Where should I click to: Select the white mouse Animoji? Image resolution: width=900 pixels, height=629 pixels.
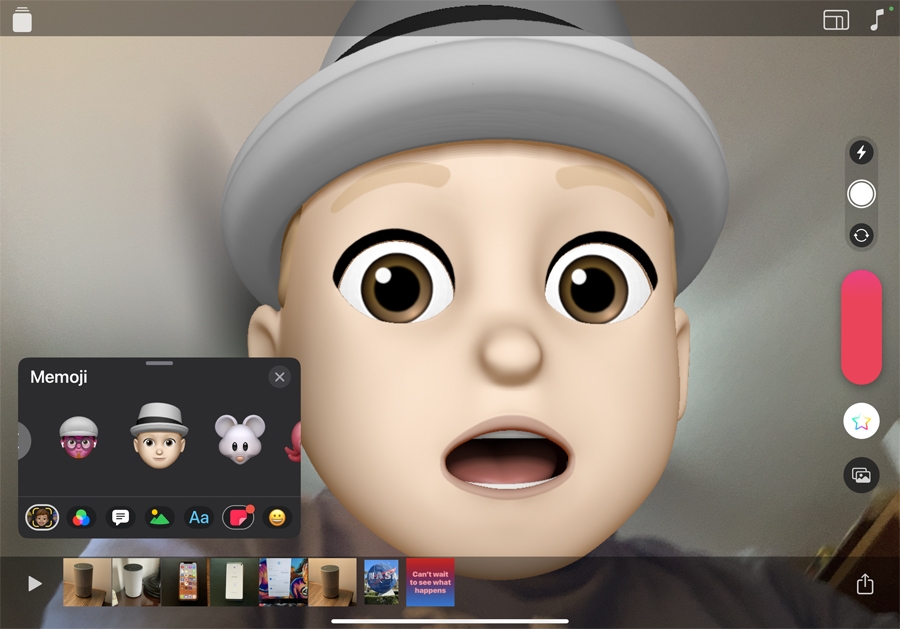(x=239, y=439)
